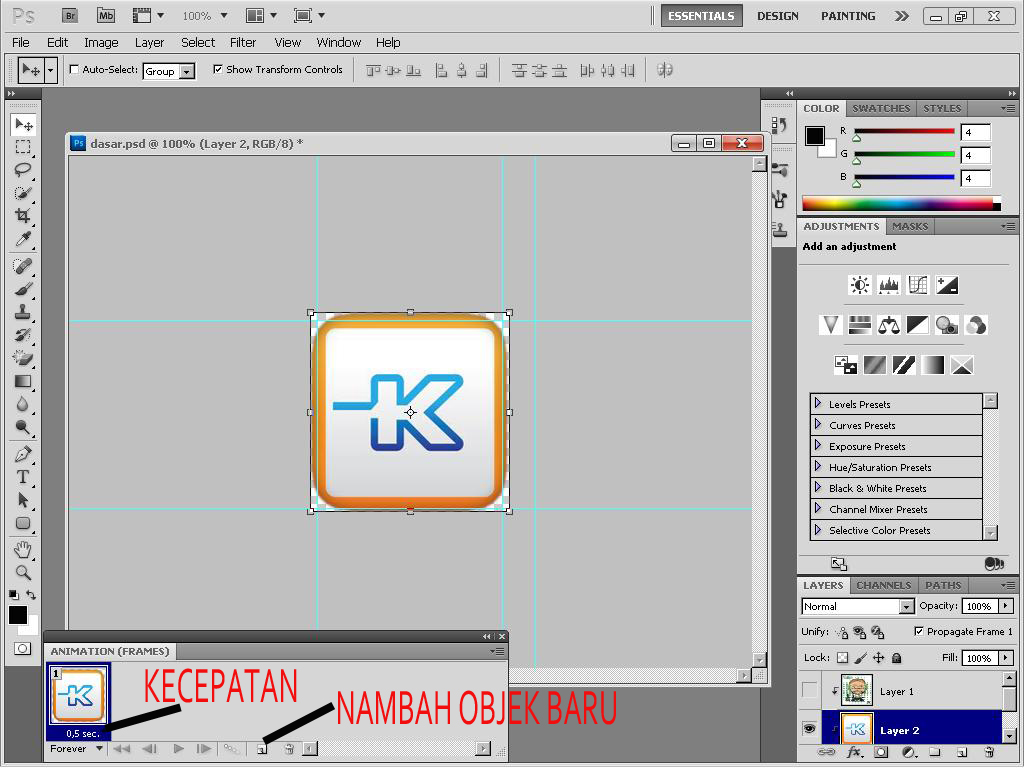Click the Fill value field
Image resolution: width=1024 pixels, height=768 pixels.
click(980, 658)
